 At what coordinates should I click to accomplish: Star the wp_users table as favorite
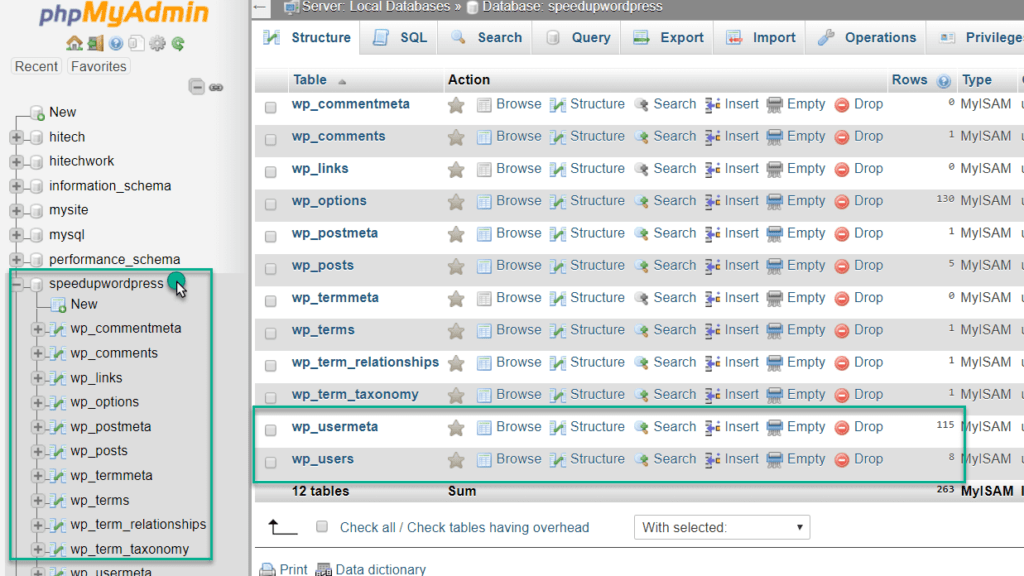[x=456, y=459]
